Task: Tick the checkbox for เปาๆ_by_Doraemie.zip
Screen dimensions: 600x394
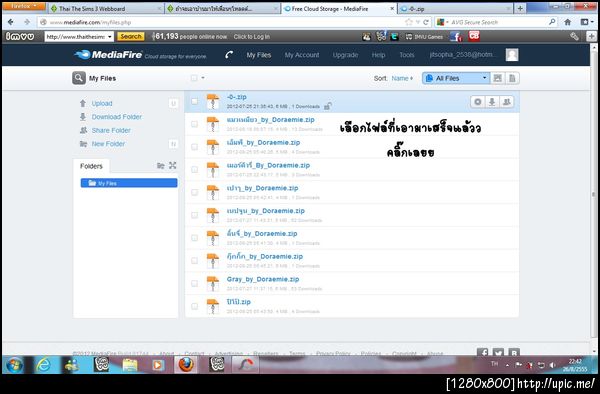Action: click(194, 192)
